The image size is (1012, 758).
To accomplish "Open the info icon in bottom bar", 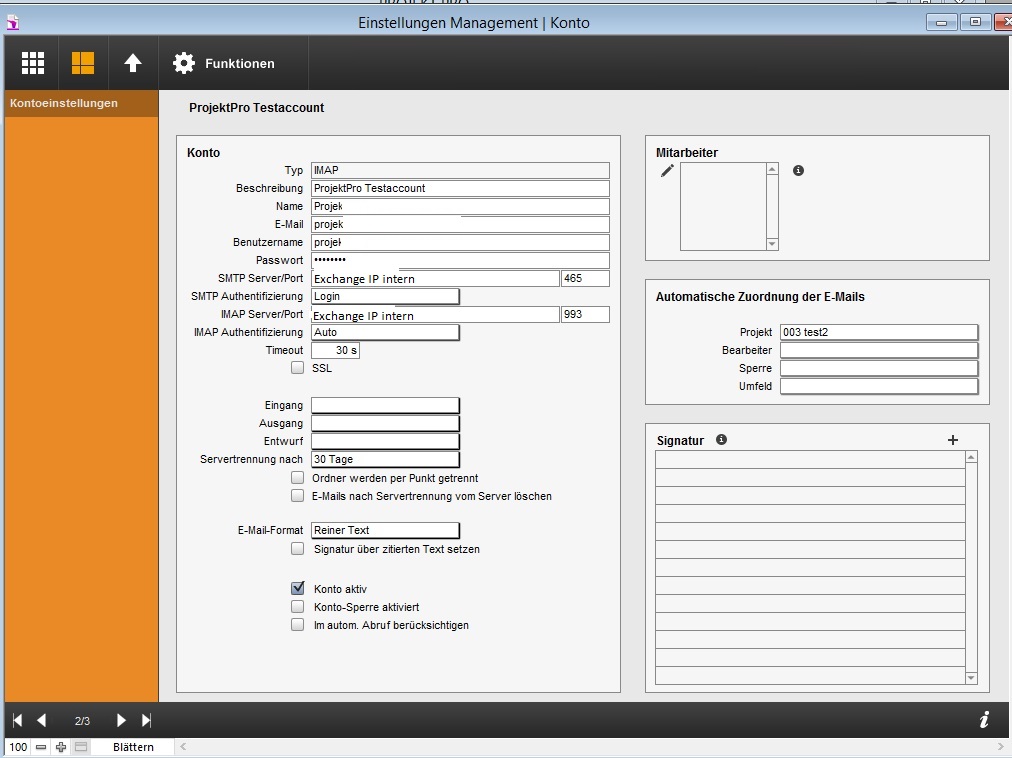I will pyautogui.click(x=984, y=720).
